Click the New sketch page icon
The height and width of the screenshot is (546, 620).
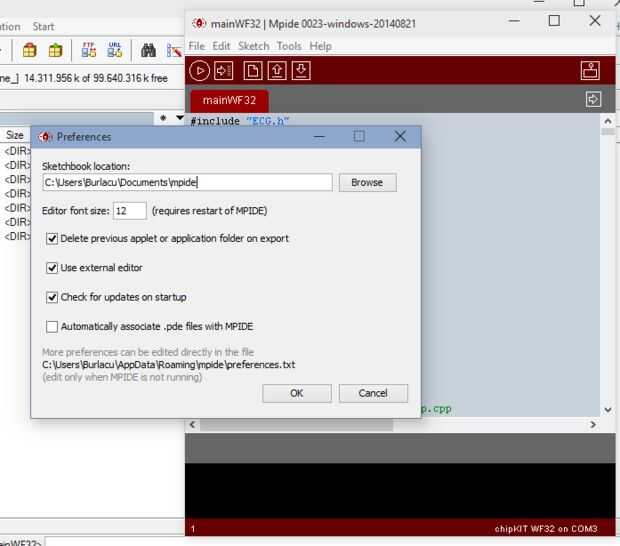pyautogui.click(x=253, y=71)
